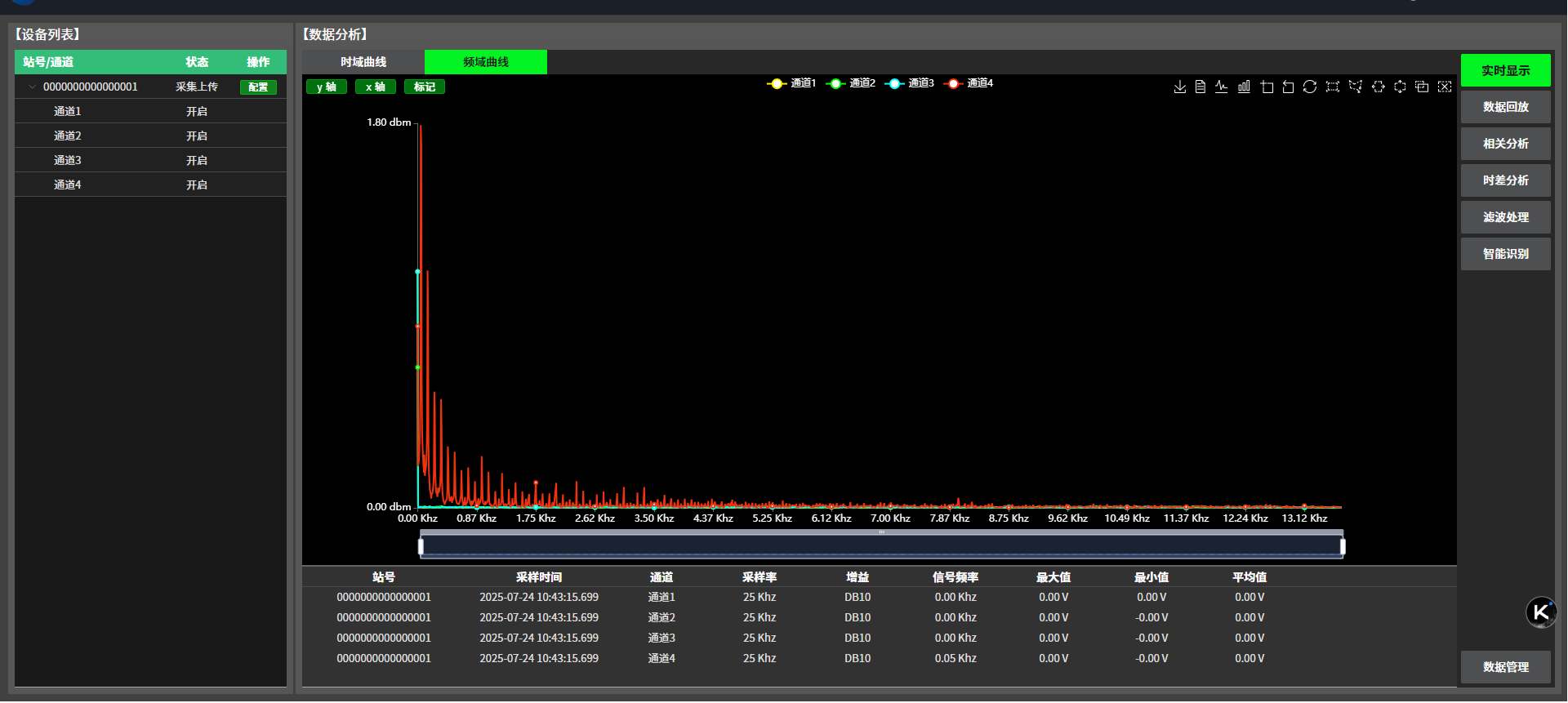Click the 增益 column header
Image resolution: width=1568 pixels, height=703 pixels.
point(857,577)
